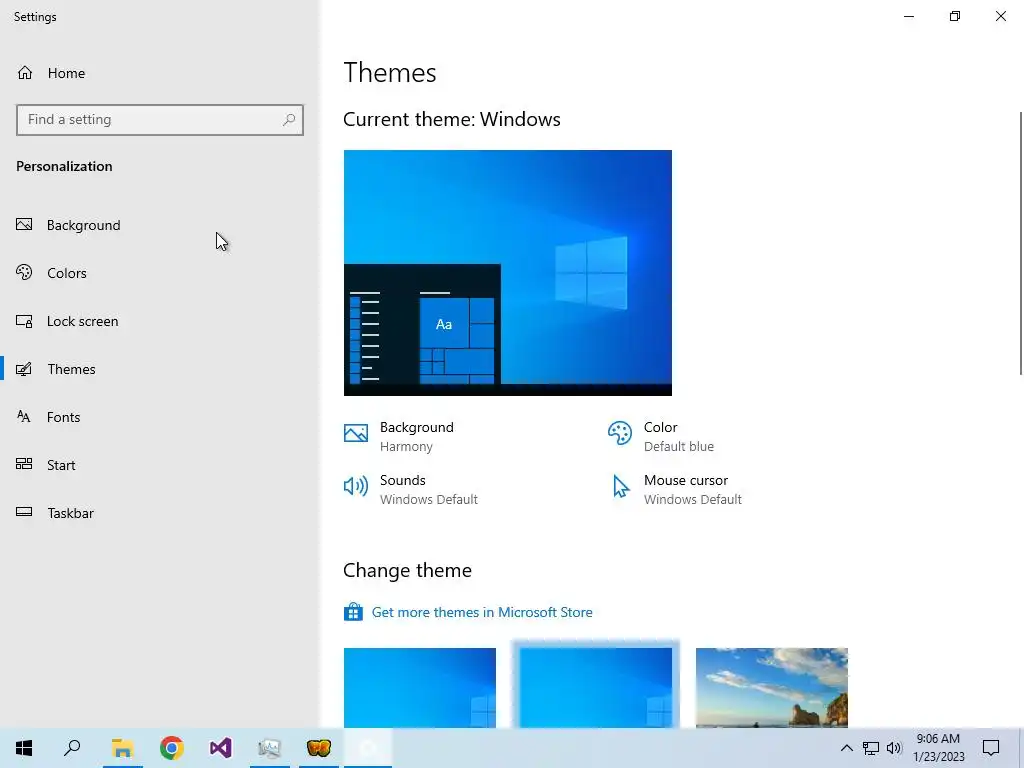This screenshot has height=768, width=1024.
Task: Click the volume speaker tray icon
Action: pyautogui.click(x=894, y=748)
